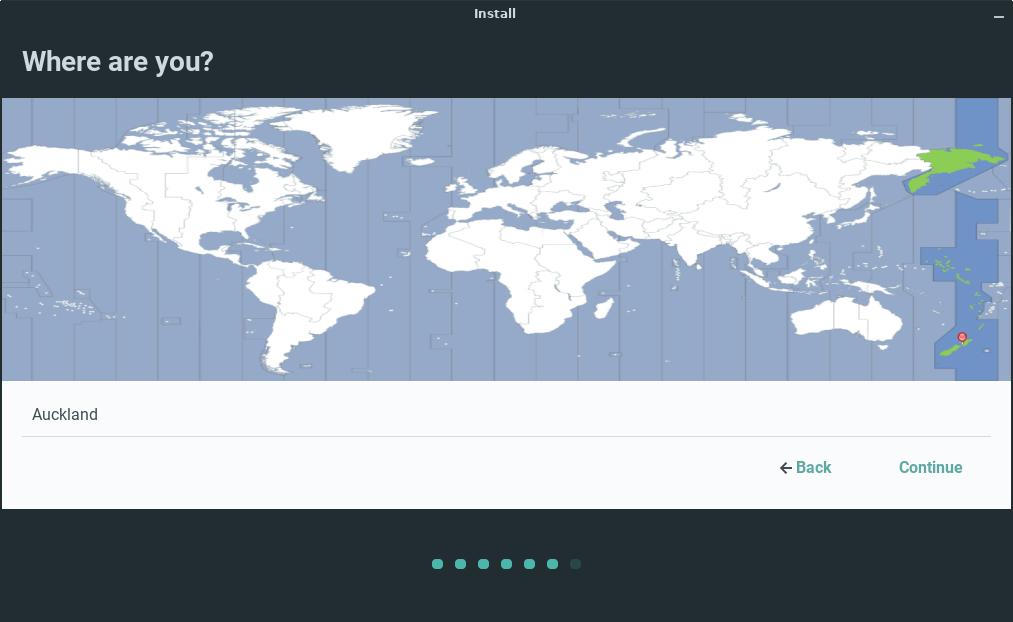This screenshot has height=622, width=1013.
Task: Go back to the previous installer step
Action: point(806,468)
